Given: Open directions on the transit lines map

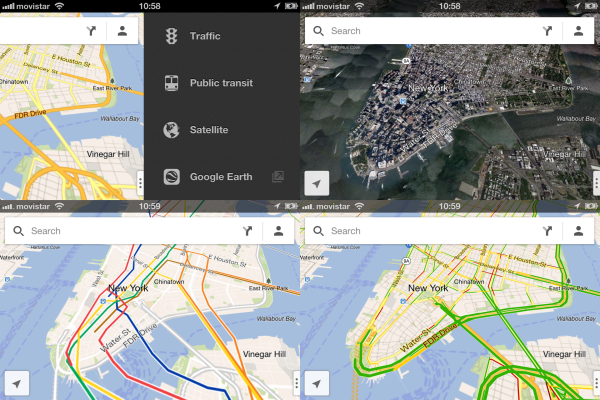Looking at the screenshot, I should click(247, 231).
